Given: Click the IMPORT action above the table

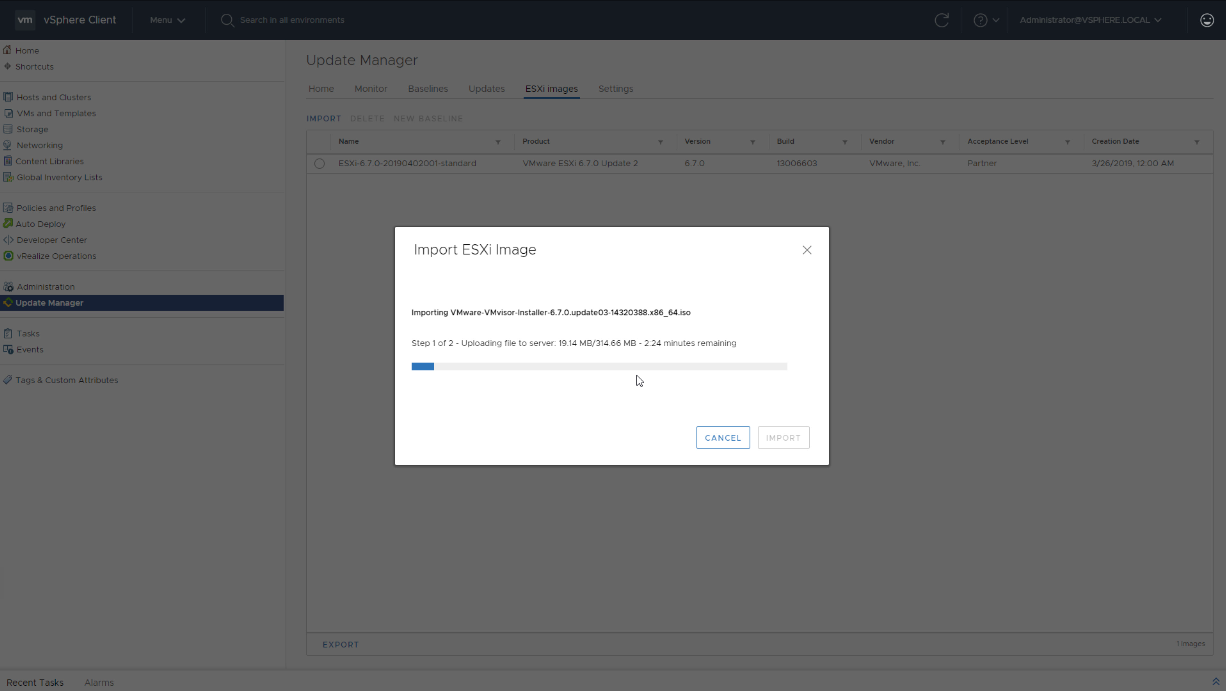Looking at the screenshot, I should pyautogui.click(x=324, y=119).
